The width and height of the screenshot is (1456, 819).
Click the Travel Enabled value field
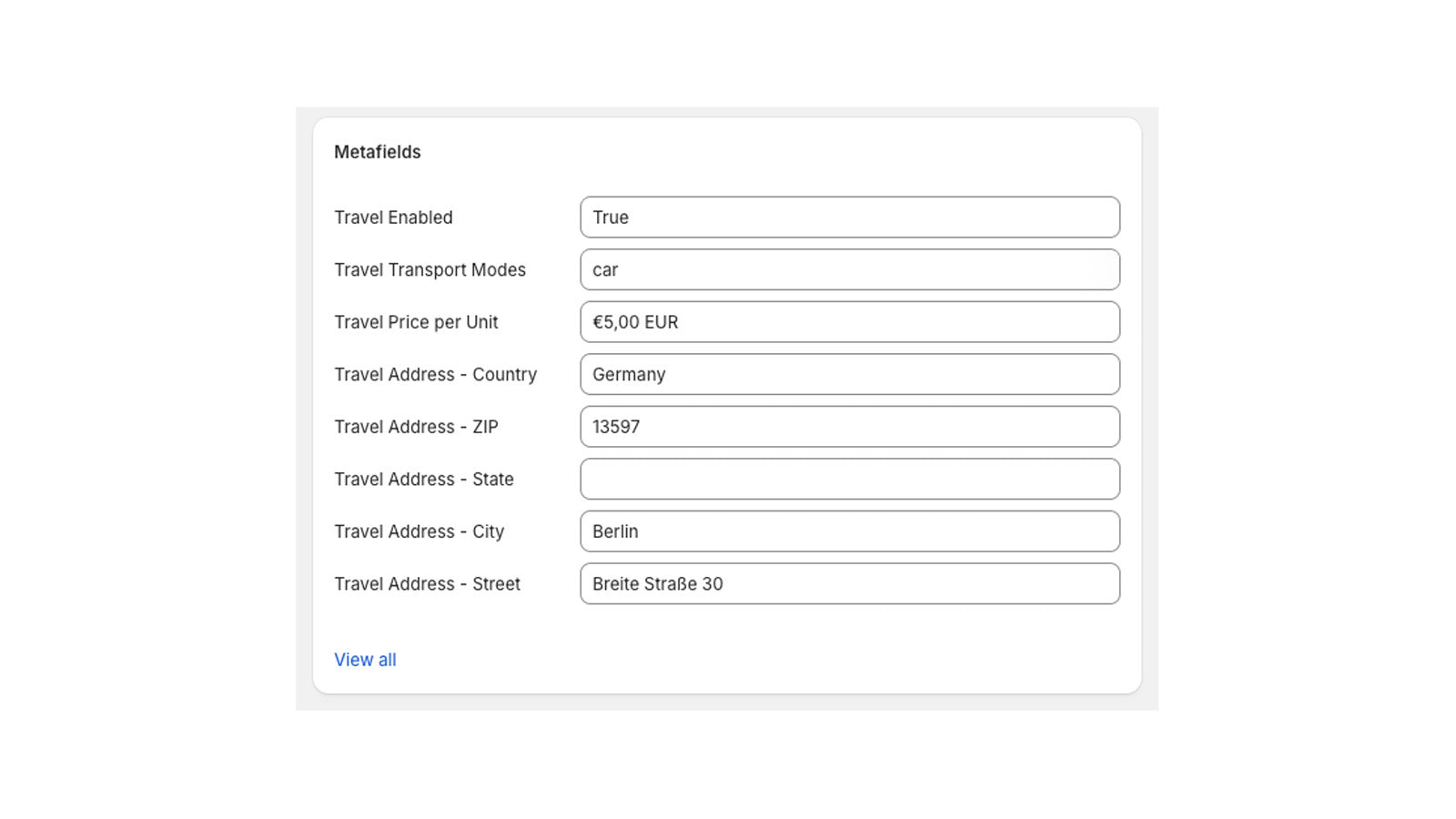point(849,217)
